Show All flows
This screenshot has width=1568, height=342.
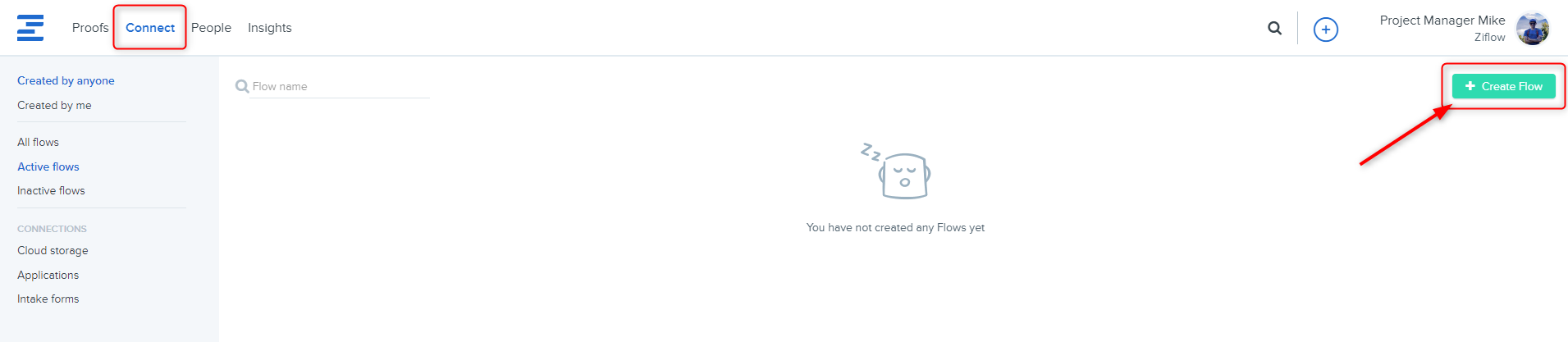pyautogui.click(x=38, y=142)
